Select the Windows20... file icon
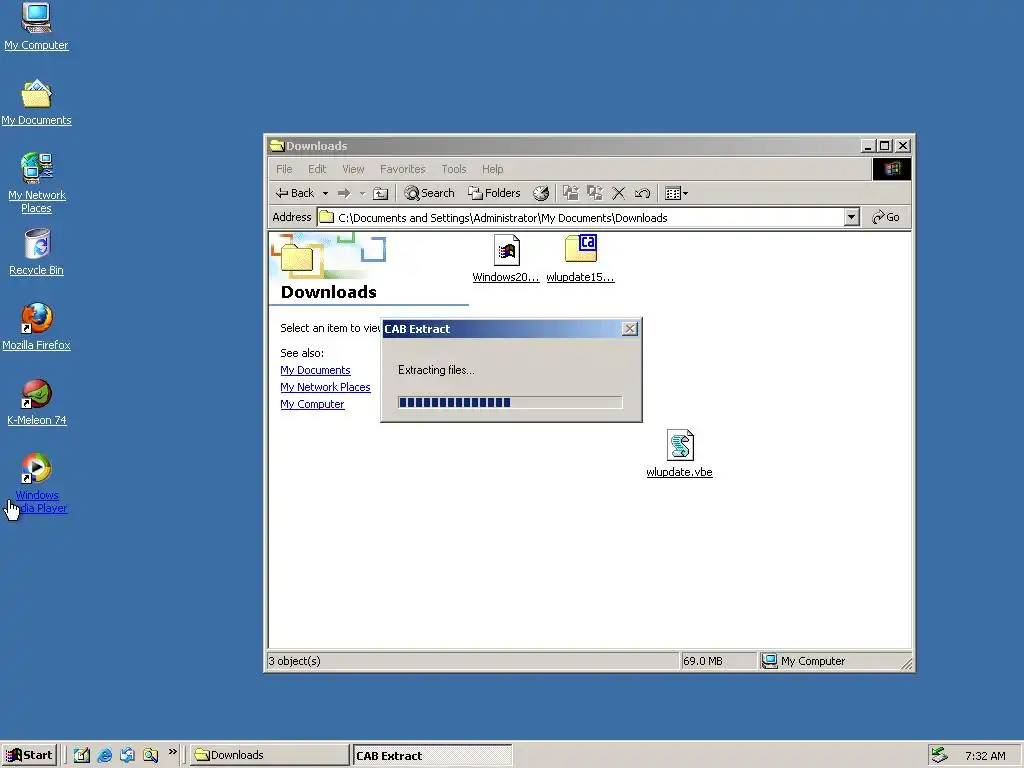 (x=506, y=259)
